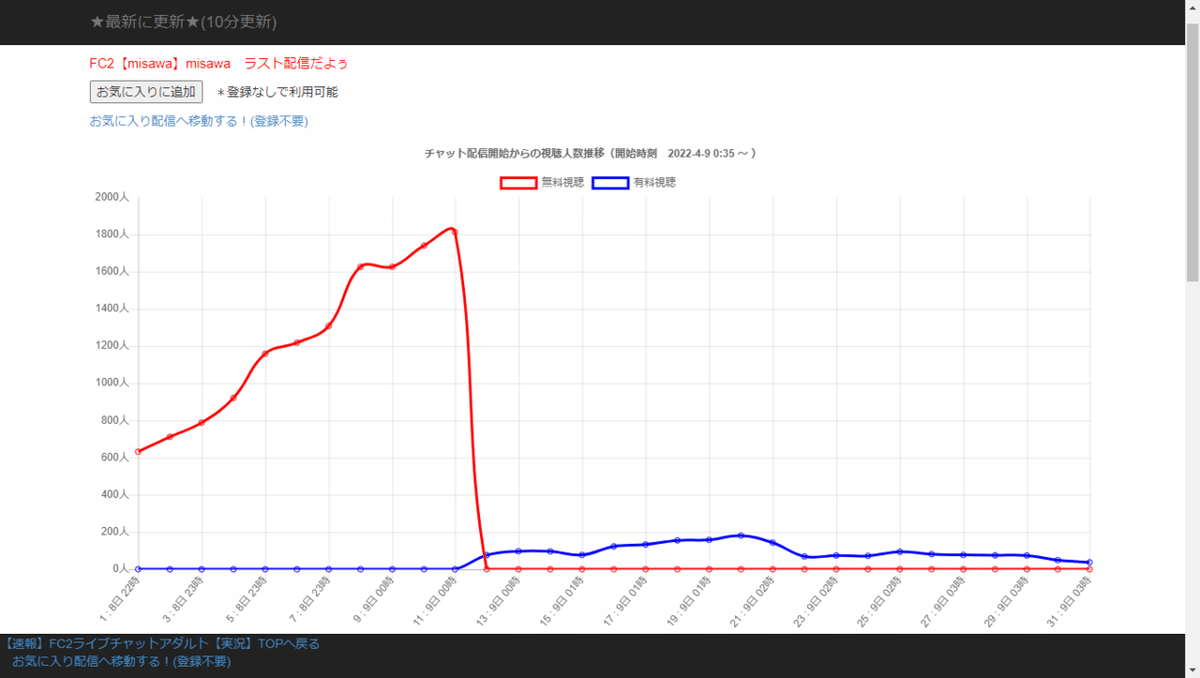
Task: Click the first blue data point at 0人
Action: 138,569
